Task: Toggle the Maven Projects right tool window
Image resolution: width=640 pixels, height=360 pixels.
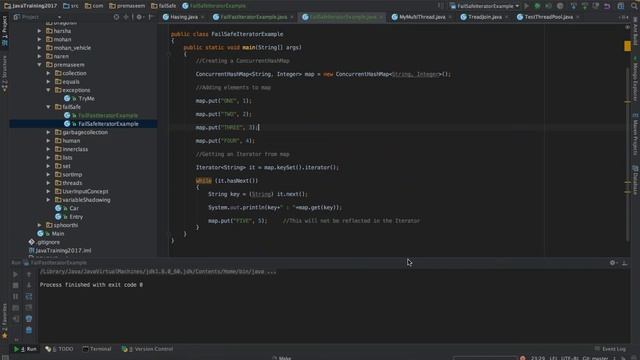Action: 636,135
